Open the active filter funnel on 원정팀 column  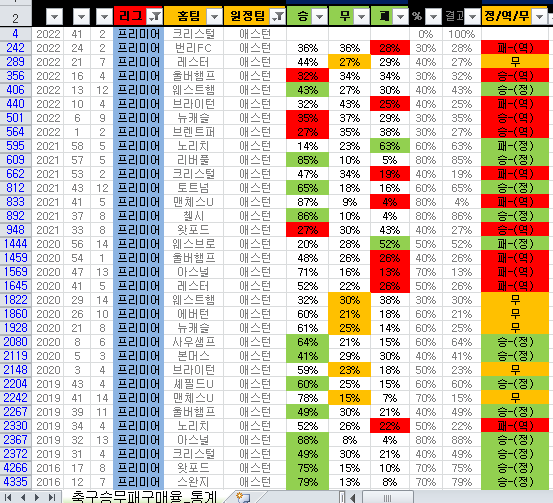(278, 16)
